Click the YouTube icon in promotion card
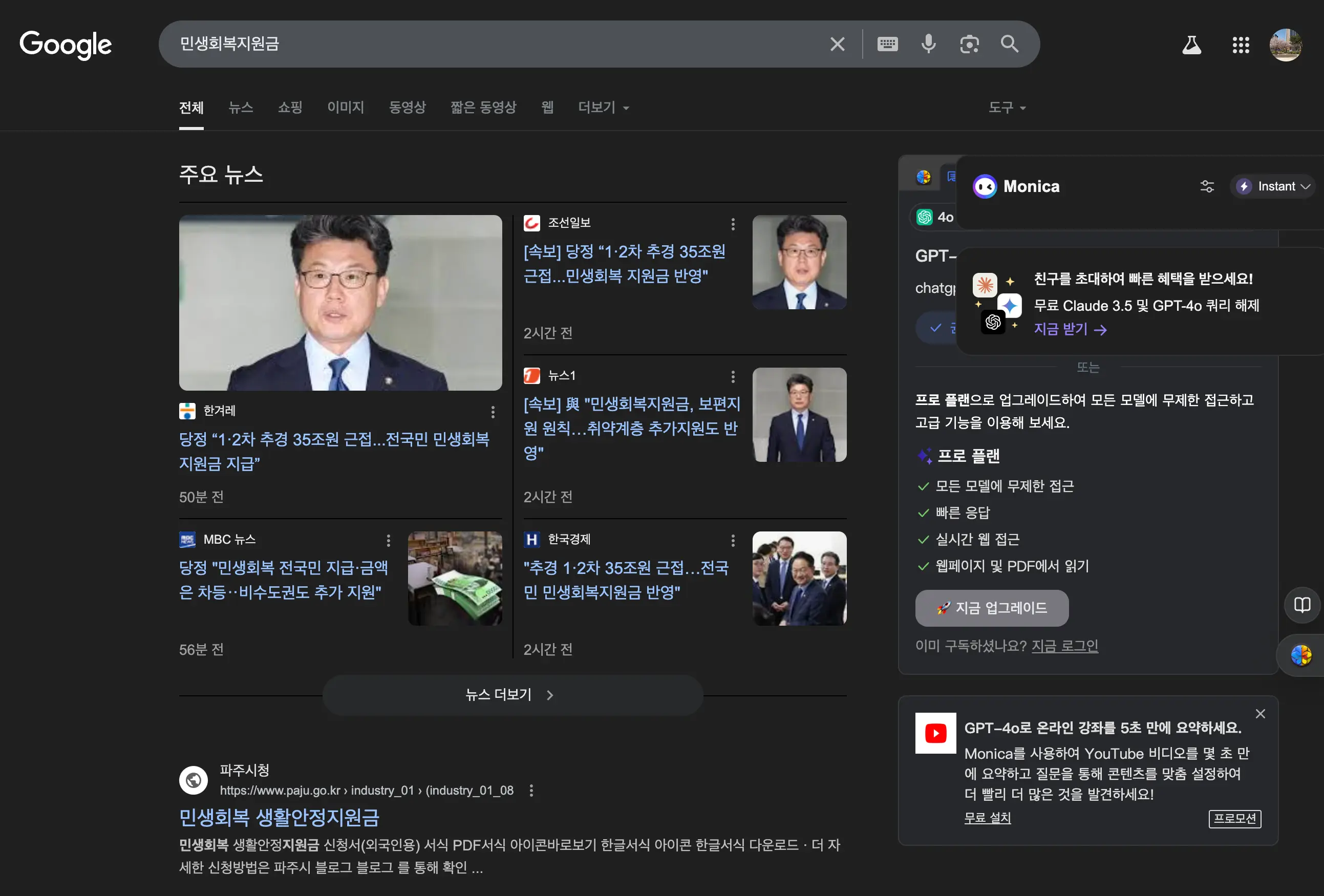1324x896 pixels. [x=935, y=733]
